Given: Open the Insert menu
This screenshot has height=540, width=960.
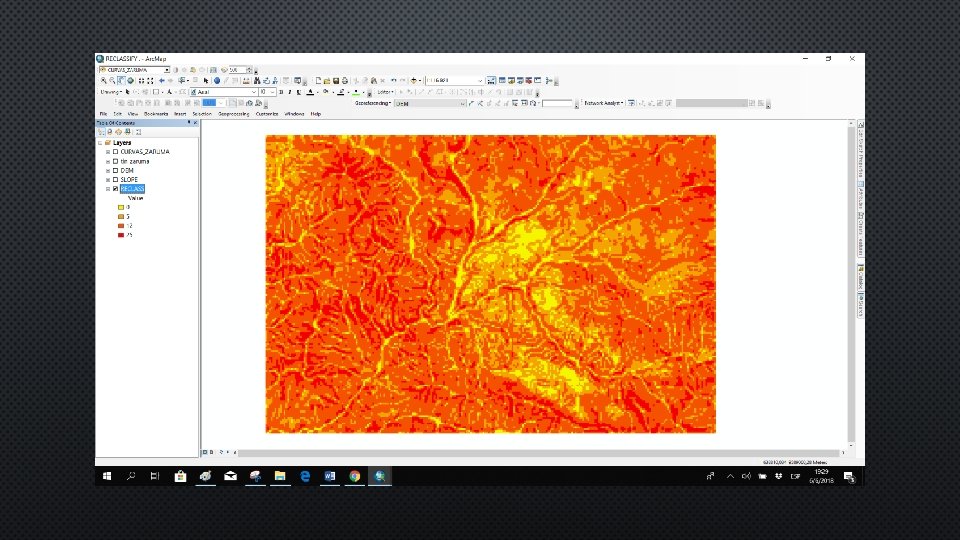Looking at the screenshot, I should click(x=180, y=114).
